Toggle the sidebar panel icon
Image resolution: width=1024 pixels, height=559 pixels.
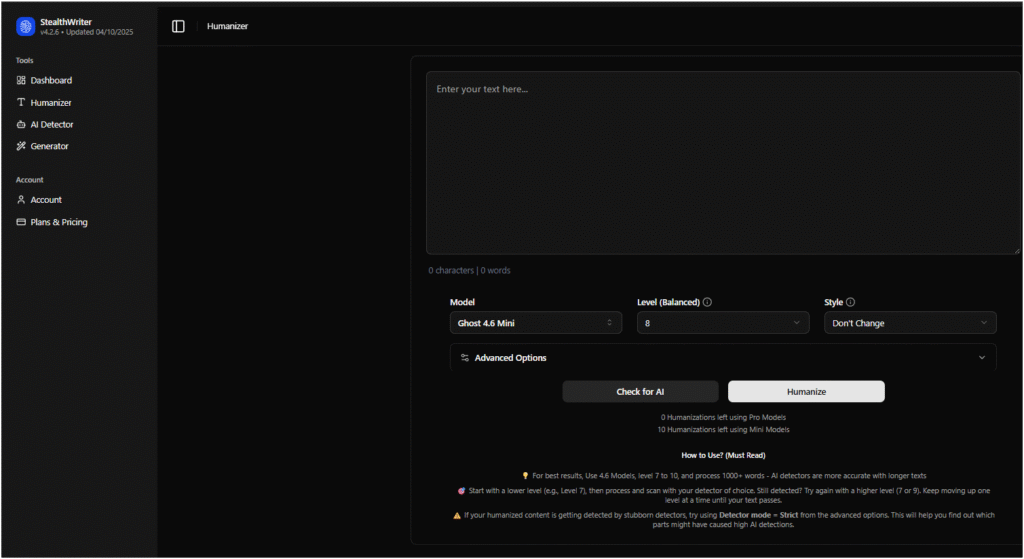(x=178, y=26)
